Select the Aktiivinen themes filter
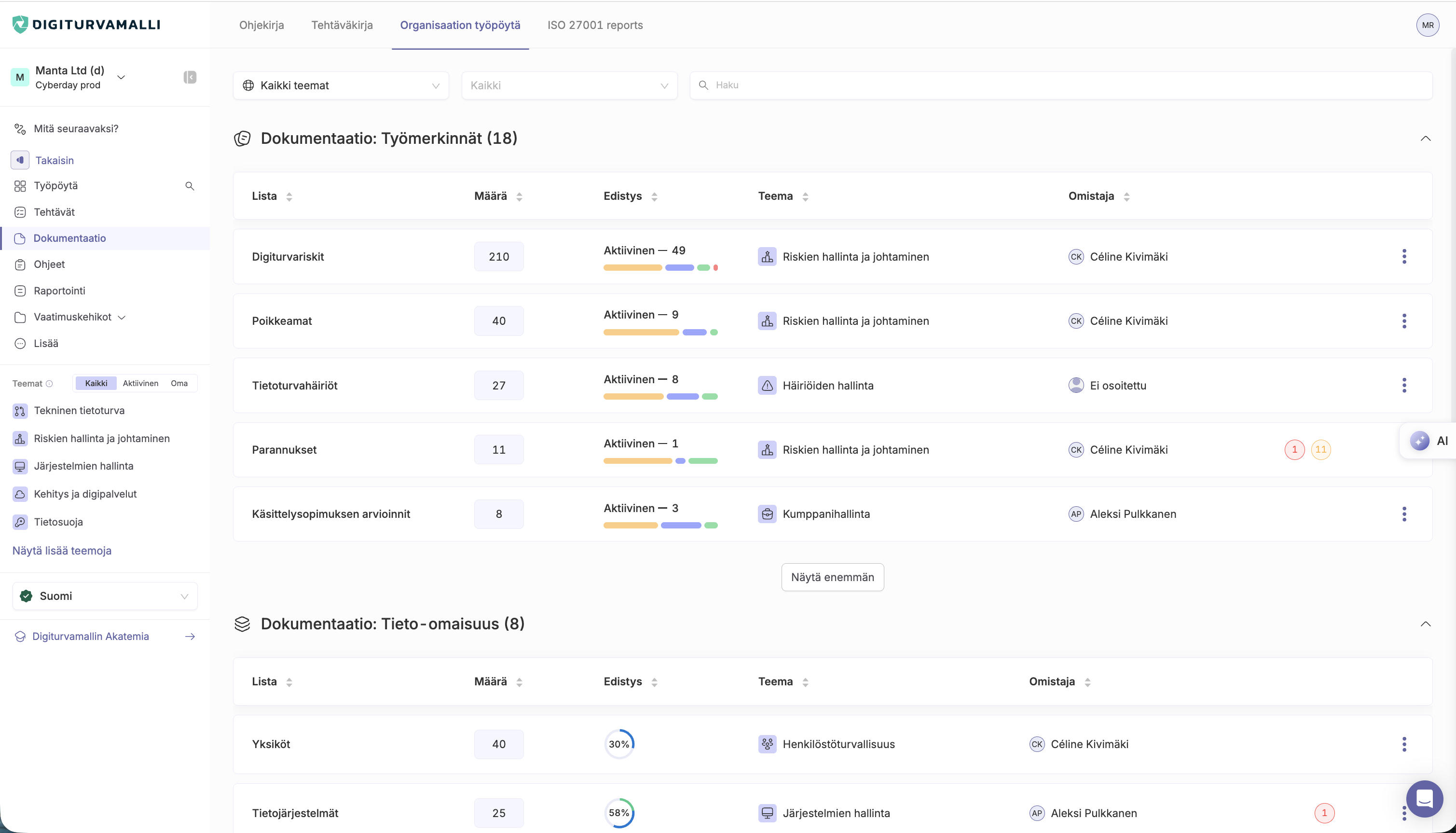1456x833 pixels. 140,383
